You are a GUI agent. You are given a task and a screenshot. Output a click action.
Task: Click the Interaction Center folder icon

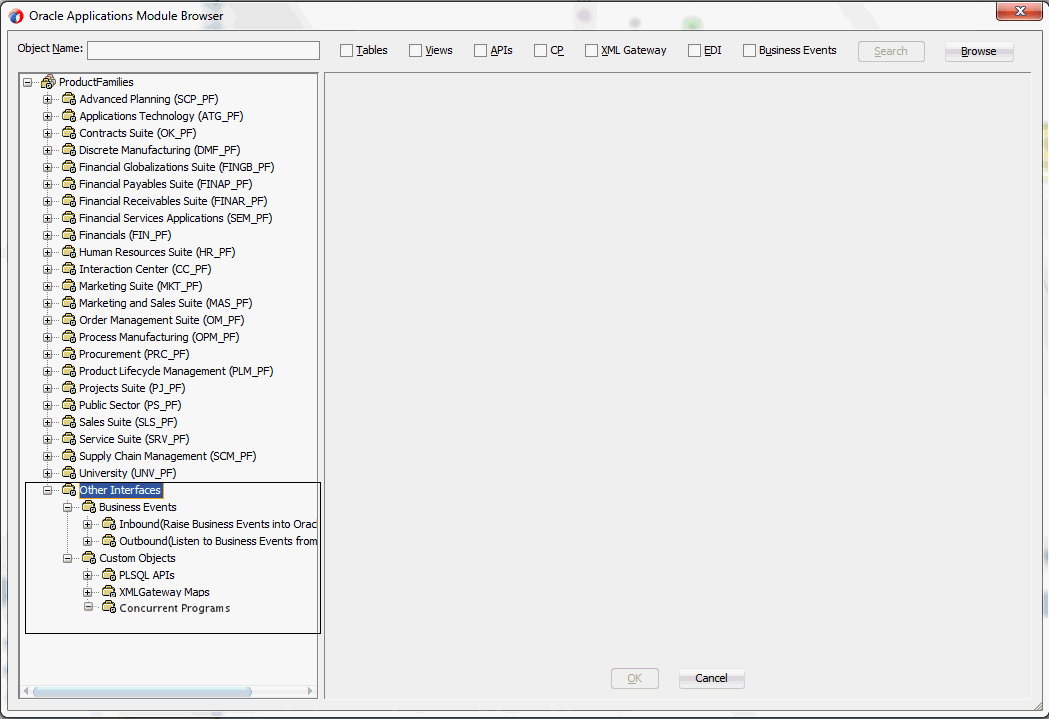click(x=69, y=269)
